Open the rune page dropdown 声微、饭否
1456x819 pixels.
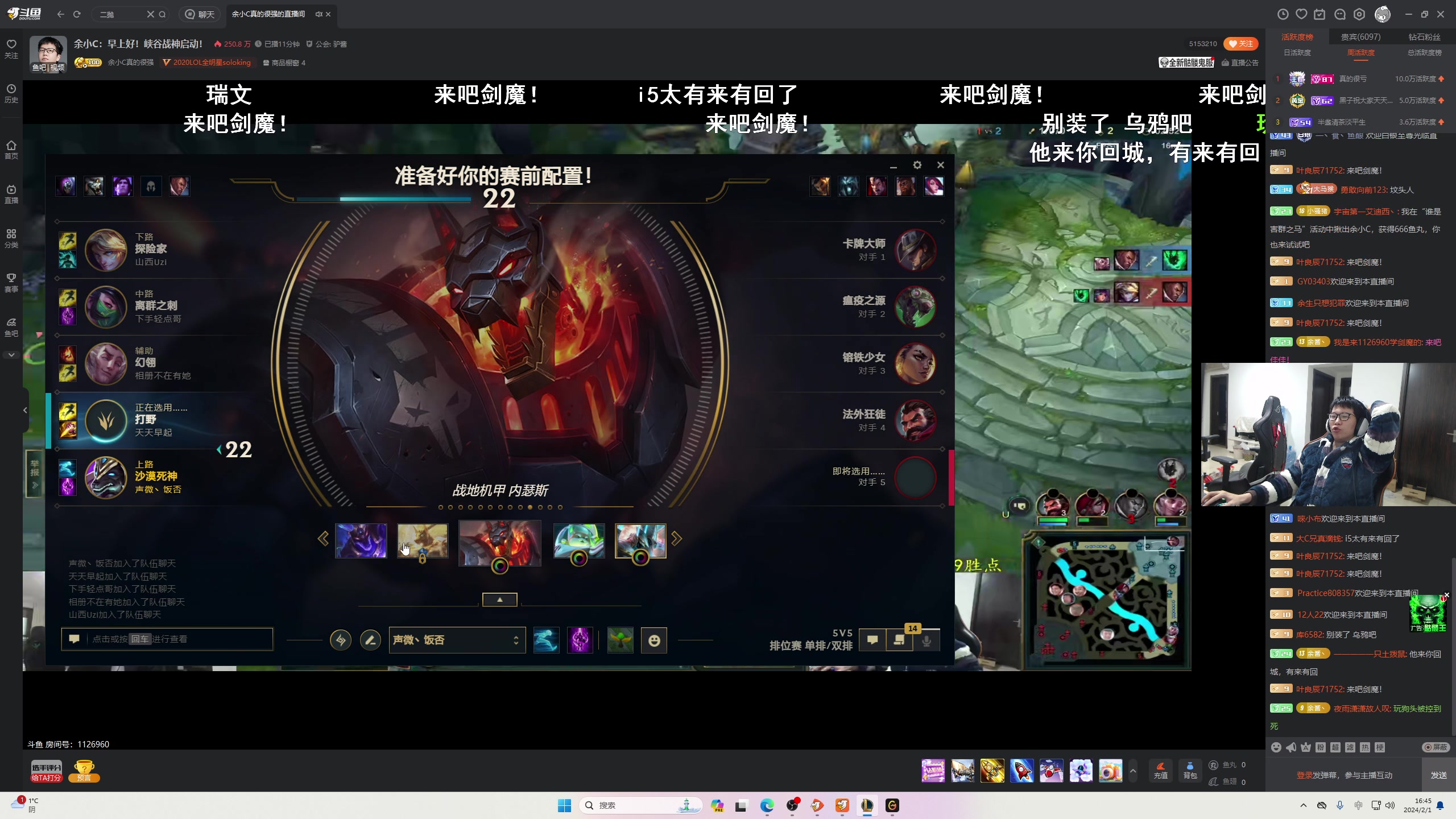pos(457,640)
